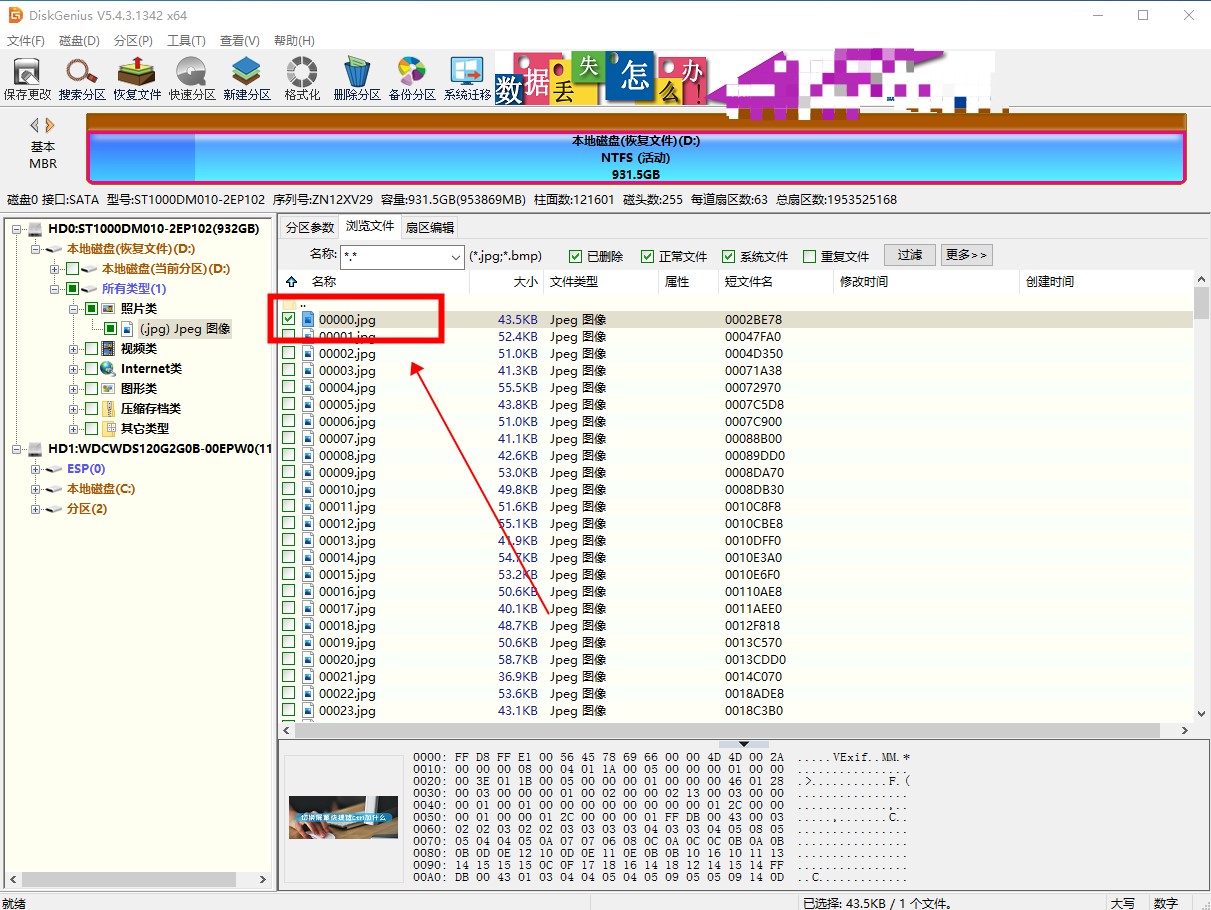
Task: Switch to the 扇区编辑 tab
Action: click(x=429, y=227)
